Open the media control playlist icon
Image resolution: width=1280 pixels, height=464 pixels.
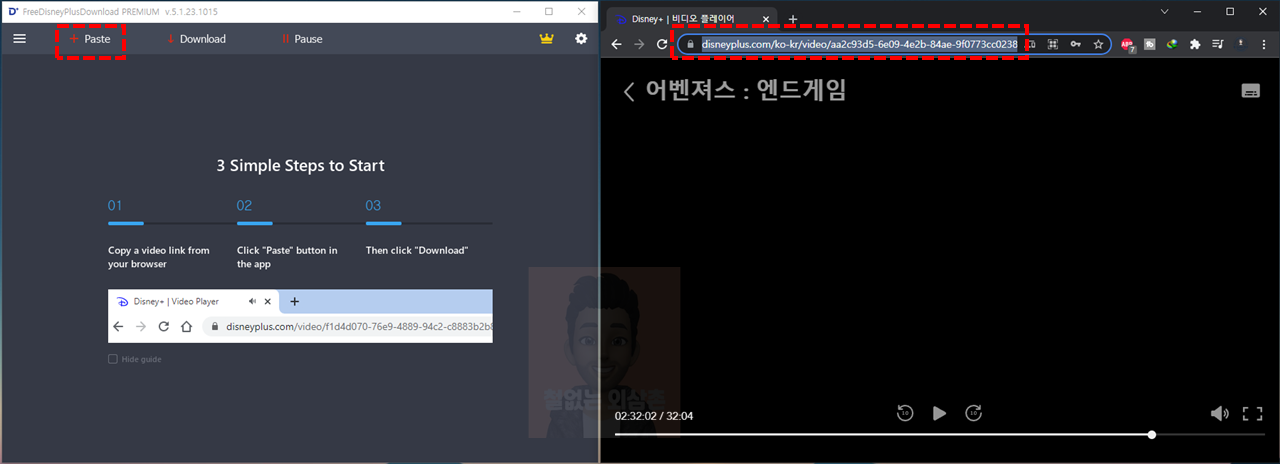pos(1217,44)
